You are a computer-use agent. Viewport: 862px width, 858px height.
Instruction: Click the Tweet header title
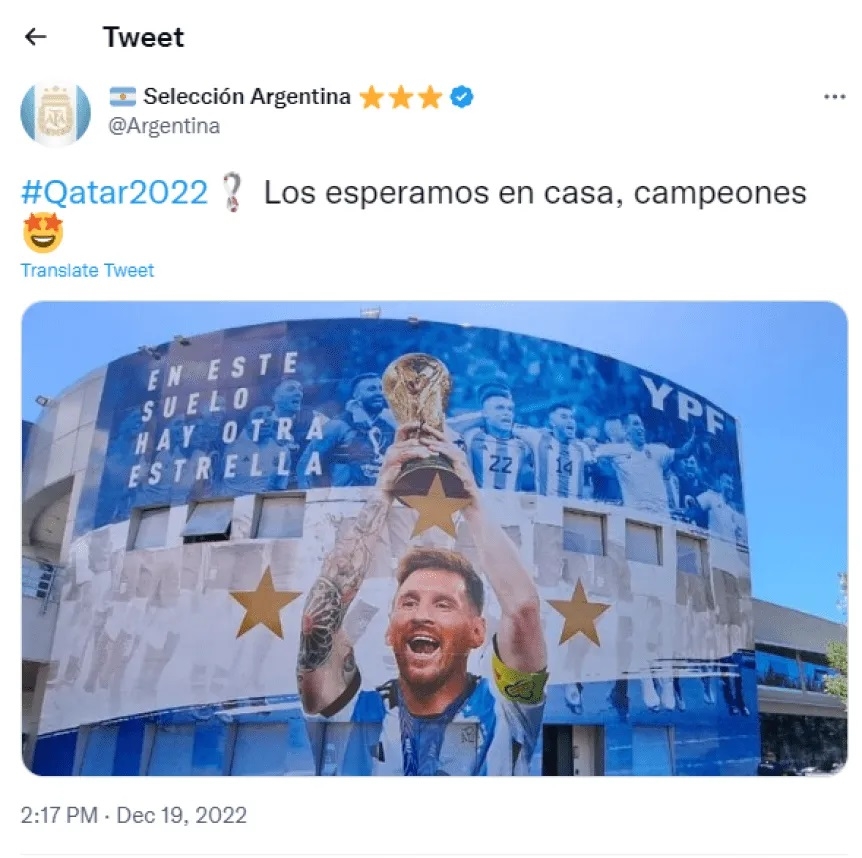point(143,37)
